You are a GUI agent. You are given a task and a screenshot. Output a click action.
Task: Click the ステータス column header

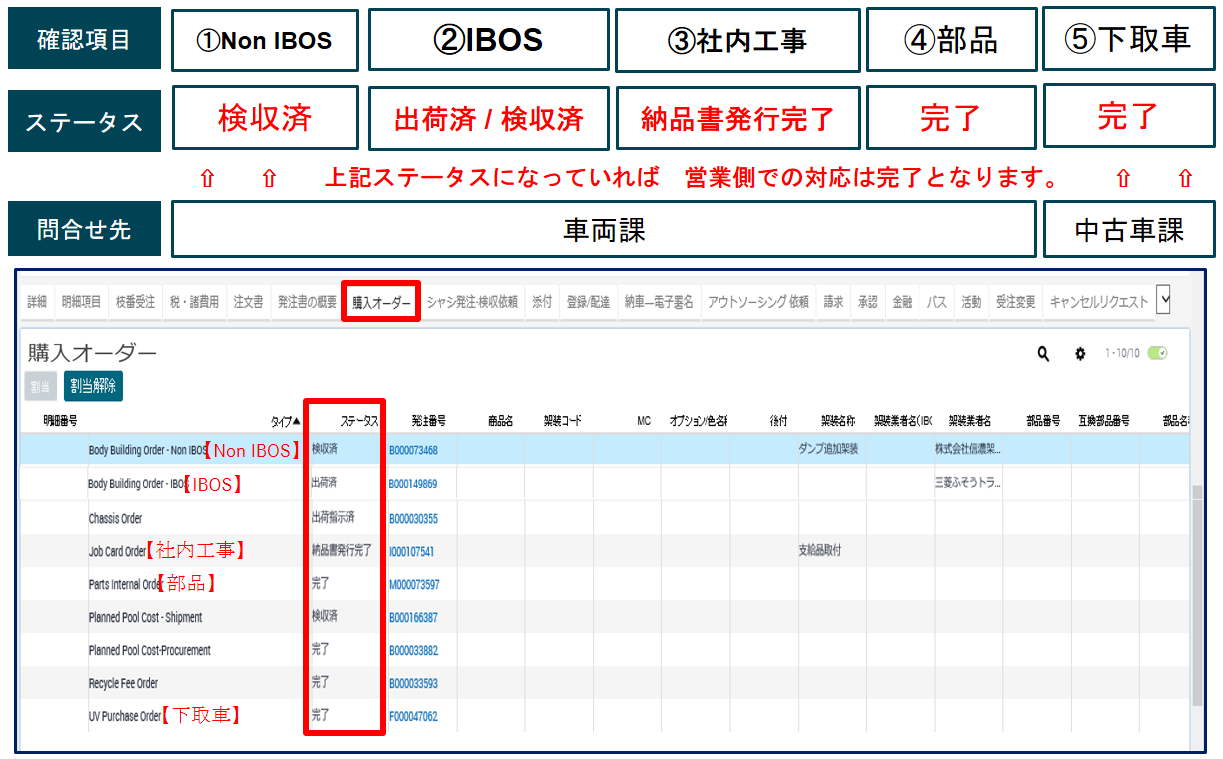359,422
